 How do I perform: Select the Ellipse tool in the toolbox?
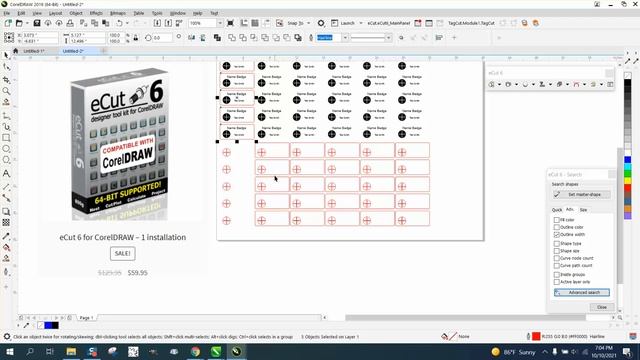click(6, 149)
